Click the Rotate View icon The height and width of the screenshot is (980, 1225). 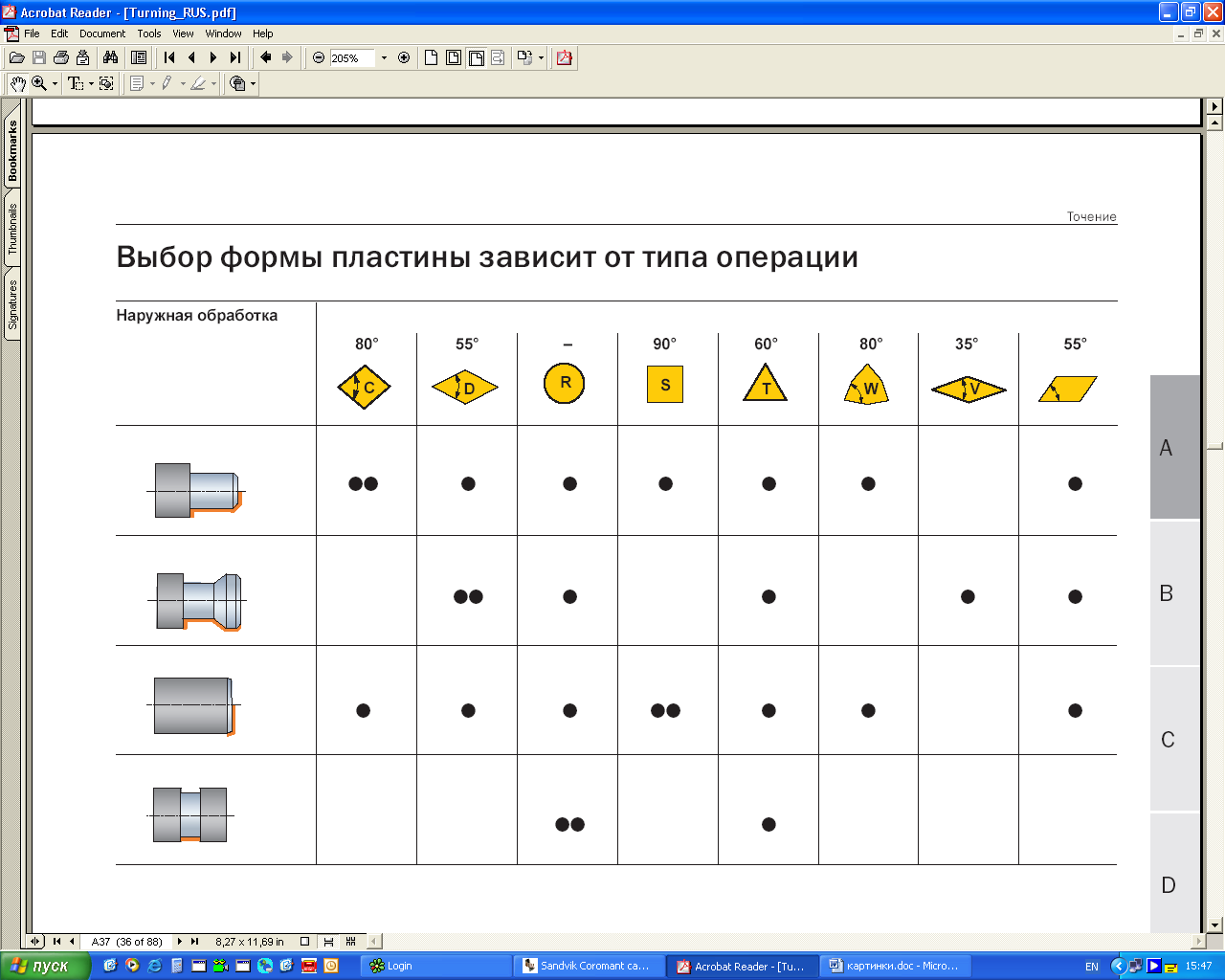523,57
